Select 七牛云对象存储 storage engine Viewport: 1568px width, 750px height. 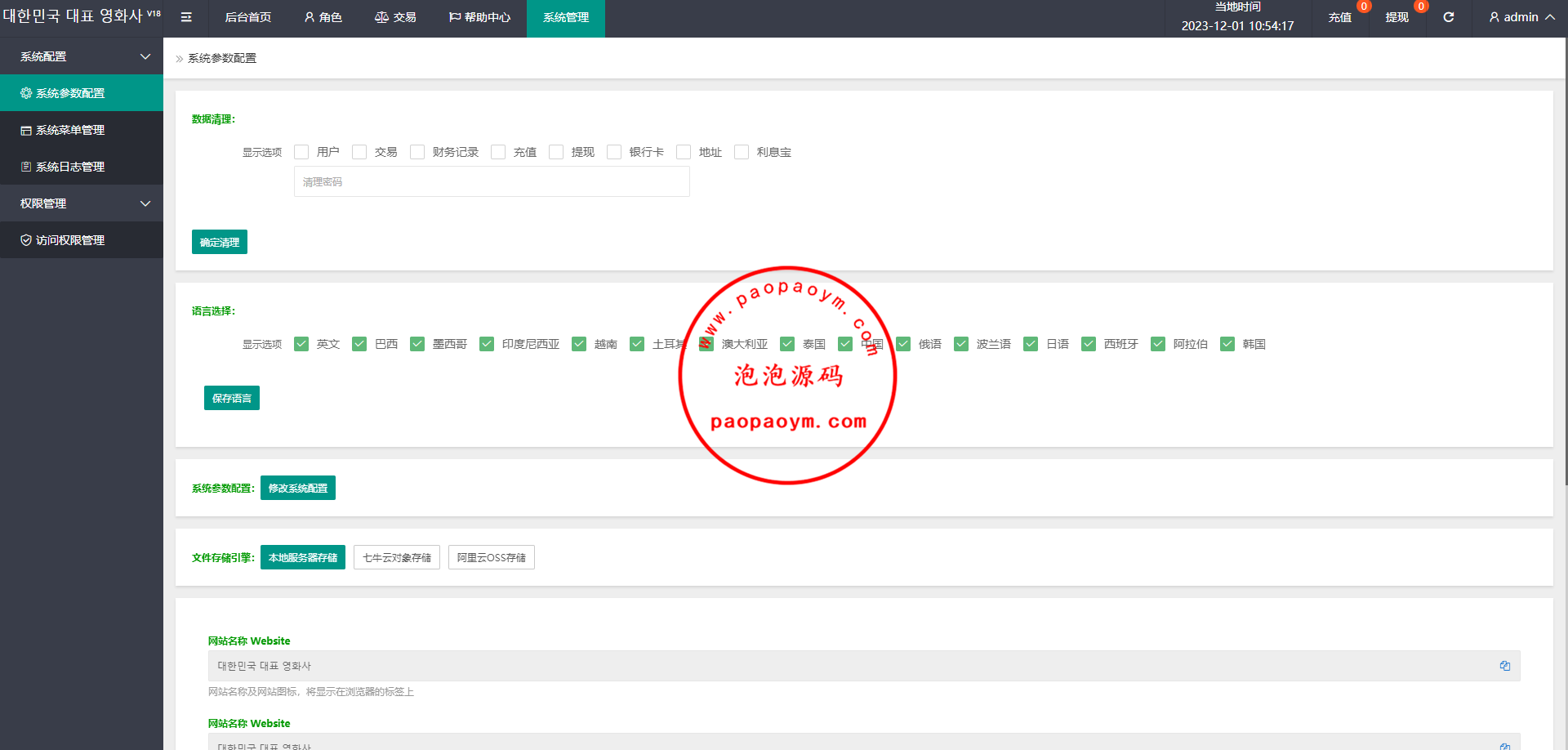point(397,557)
